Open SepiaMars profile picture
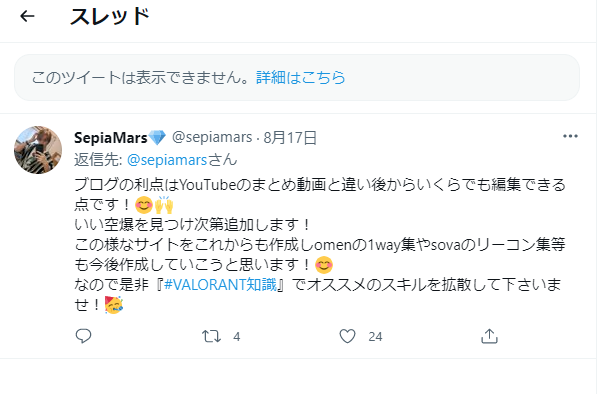 pos(38,150)
